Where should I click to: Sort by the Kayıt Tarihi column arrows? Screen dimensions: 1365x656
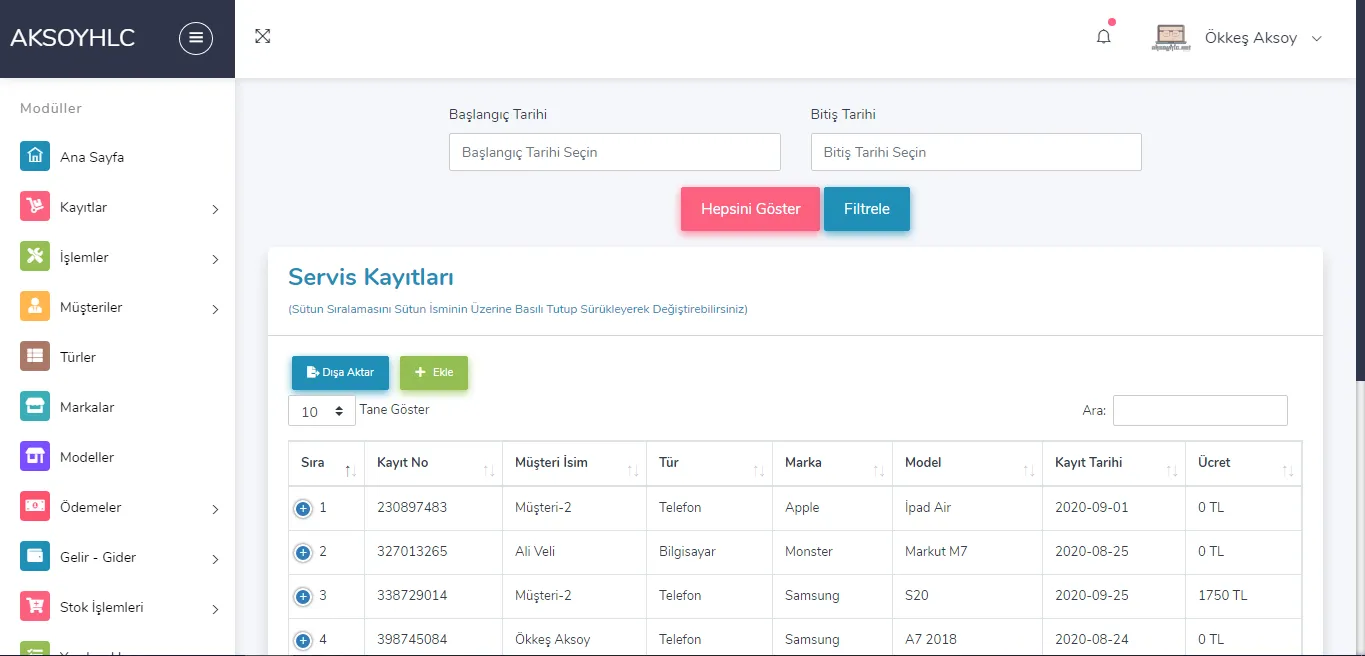tap(1172, 470)
